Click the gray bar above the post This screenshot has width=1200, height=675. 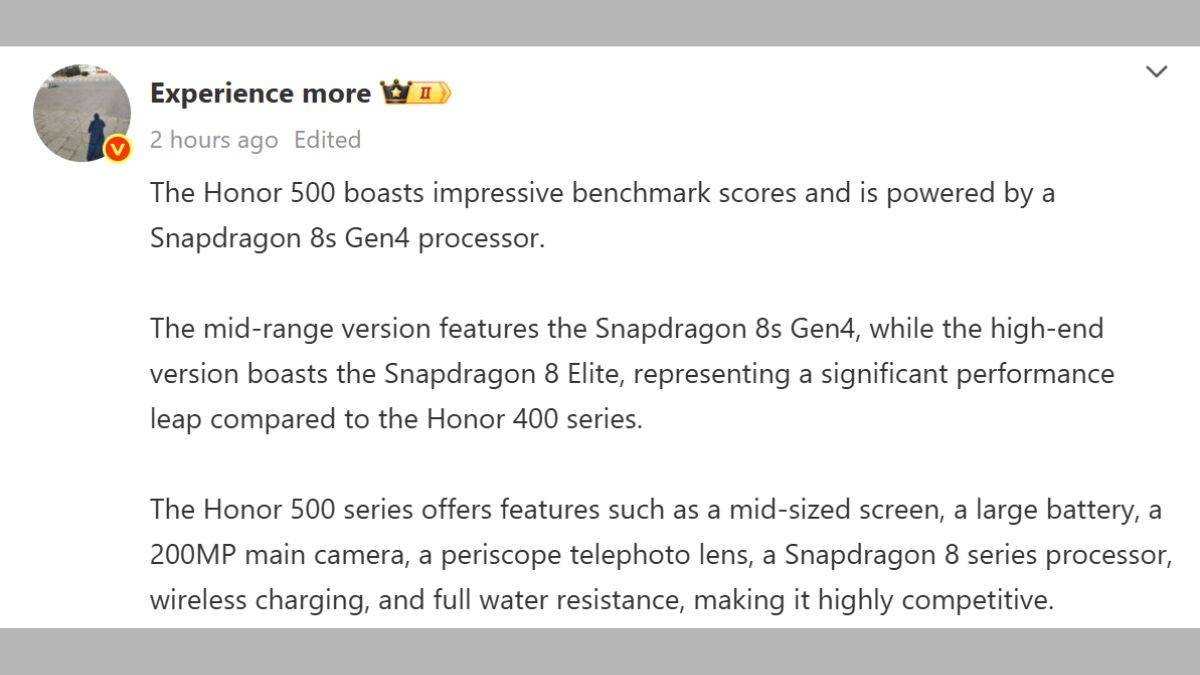[x=600, y=22]
